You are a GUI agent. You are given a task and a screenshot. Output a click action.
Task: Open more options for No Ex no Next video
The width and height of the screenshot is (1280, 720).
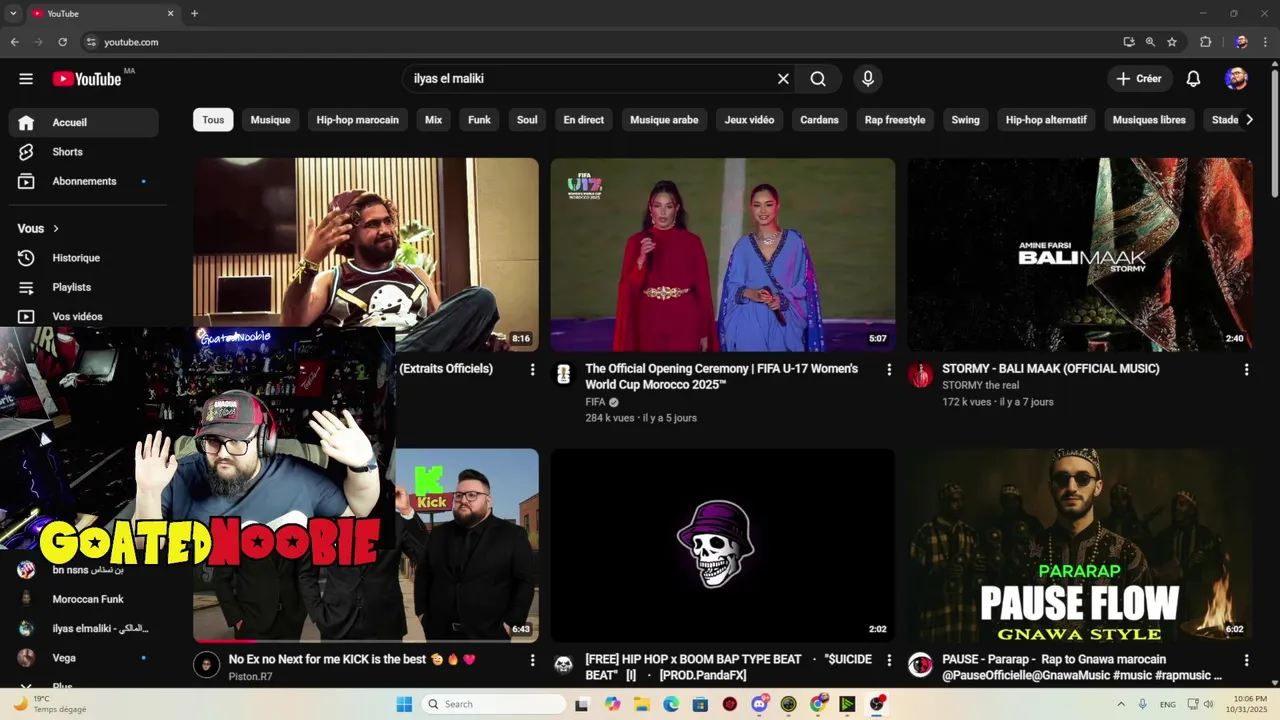click(x=532, y=661)
